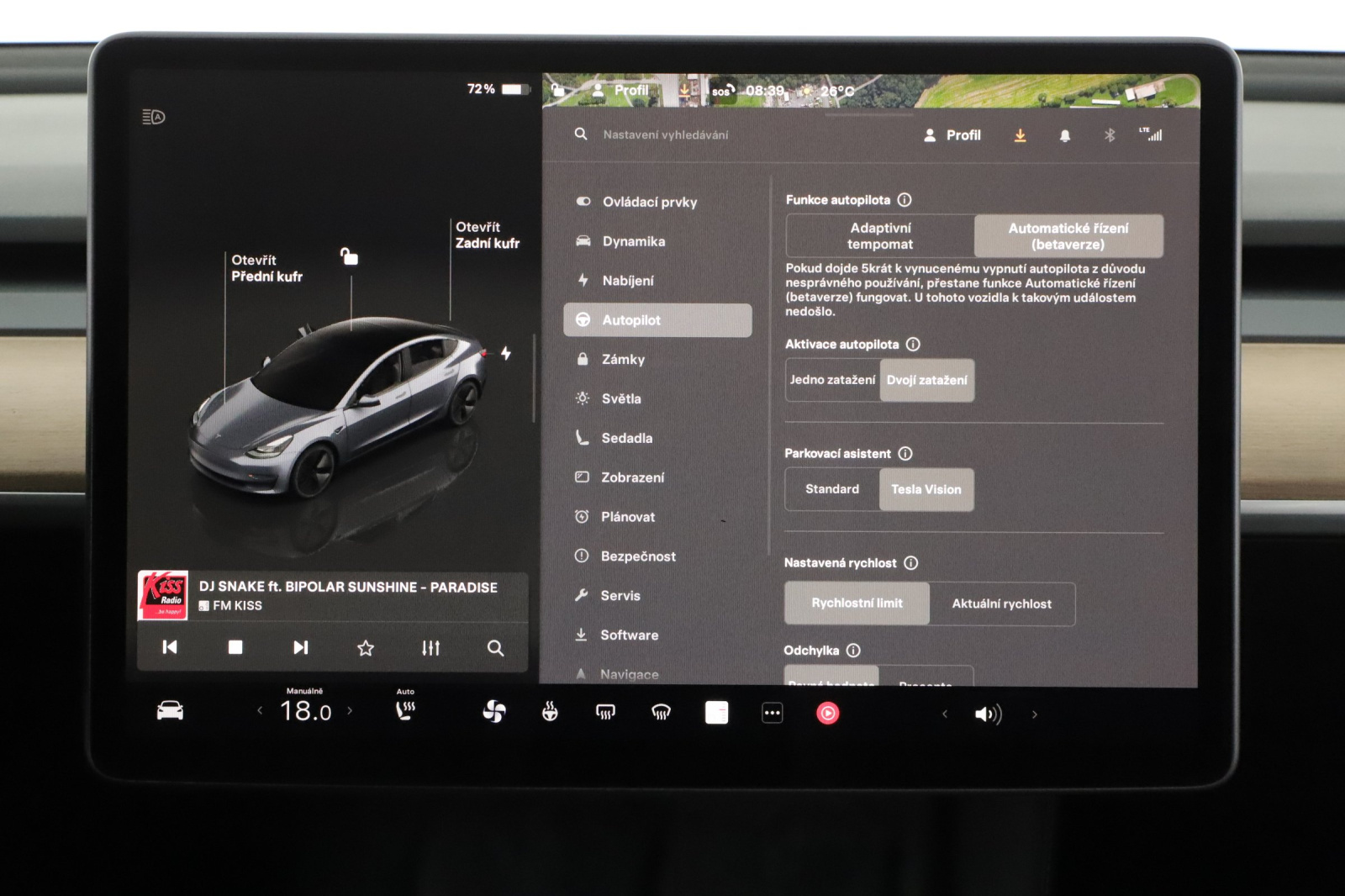This screenshot has width=1345, height=896.
Task: Show info for Odchylka
Action: pyautogui.click(x=853, y=651)
